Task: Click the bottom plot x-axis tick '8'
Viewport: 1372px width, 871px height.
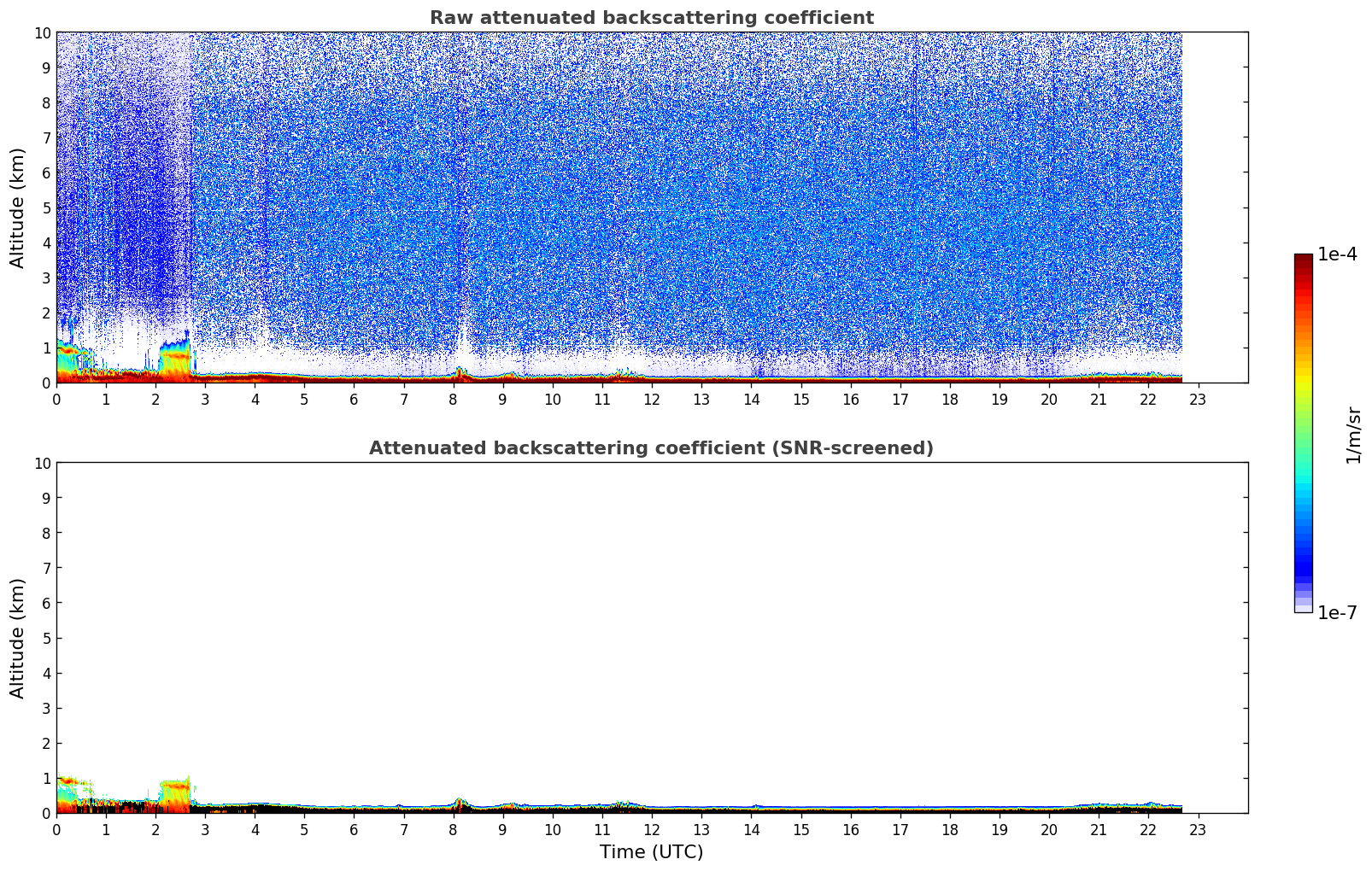Action: coord(454,830)
